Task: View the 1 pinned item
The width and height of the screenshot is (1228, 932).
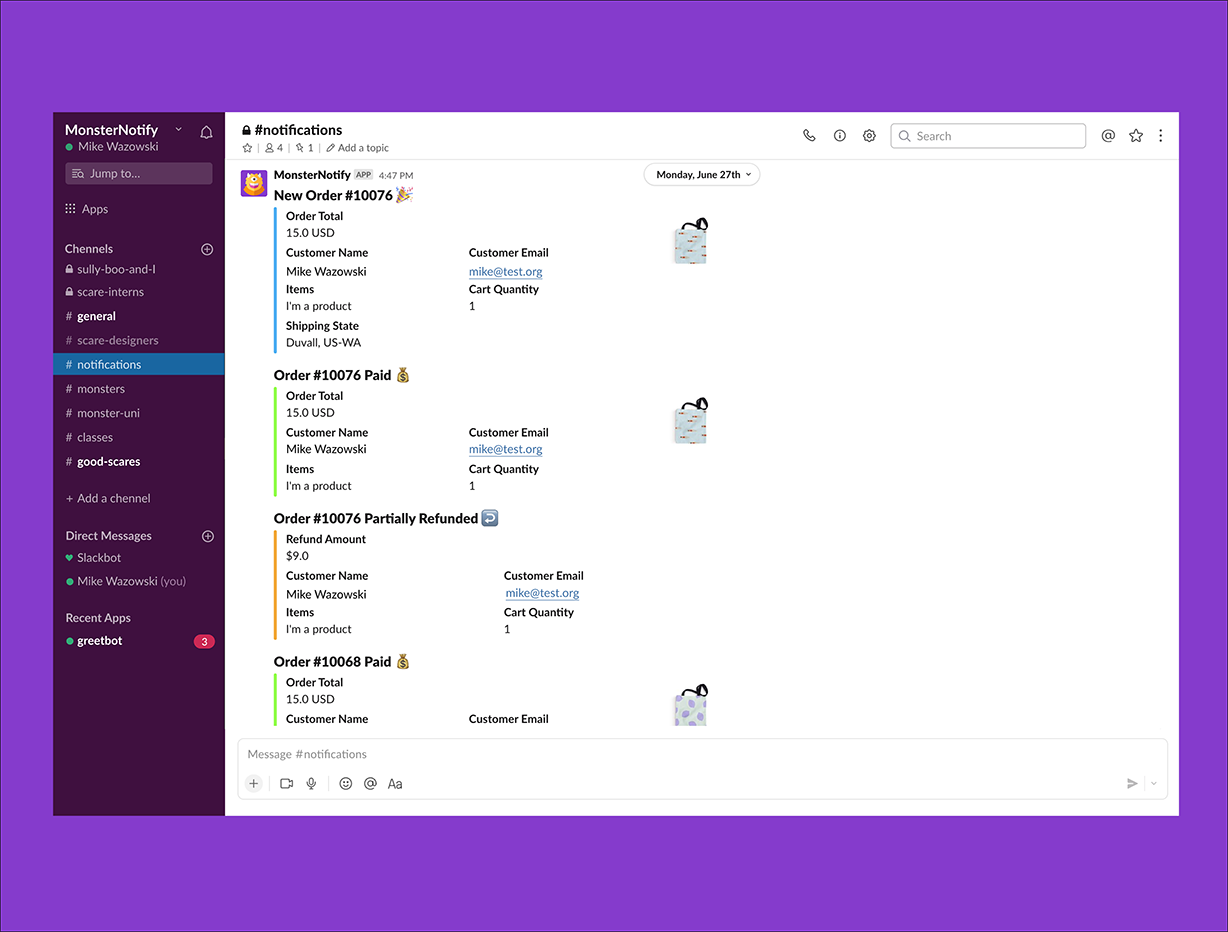Action: (x=305, y=148)
